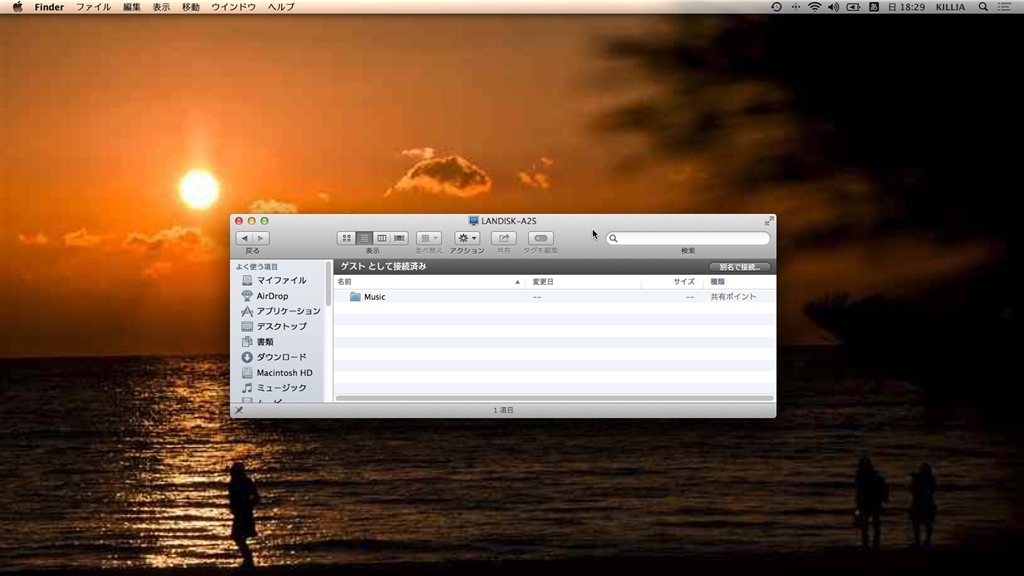Viewport: 1024px width, 576px height.
Task: Sort by the 変更日 column header
Action: tap(583, 281)
